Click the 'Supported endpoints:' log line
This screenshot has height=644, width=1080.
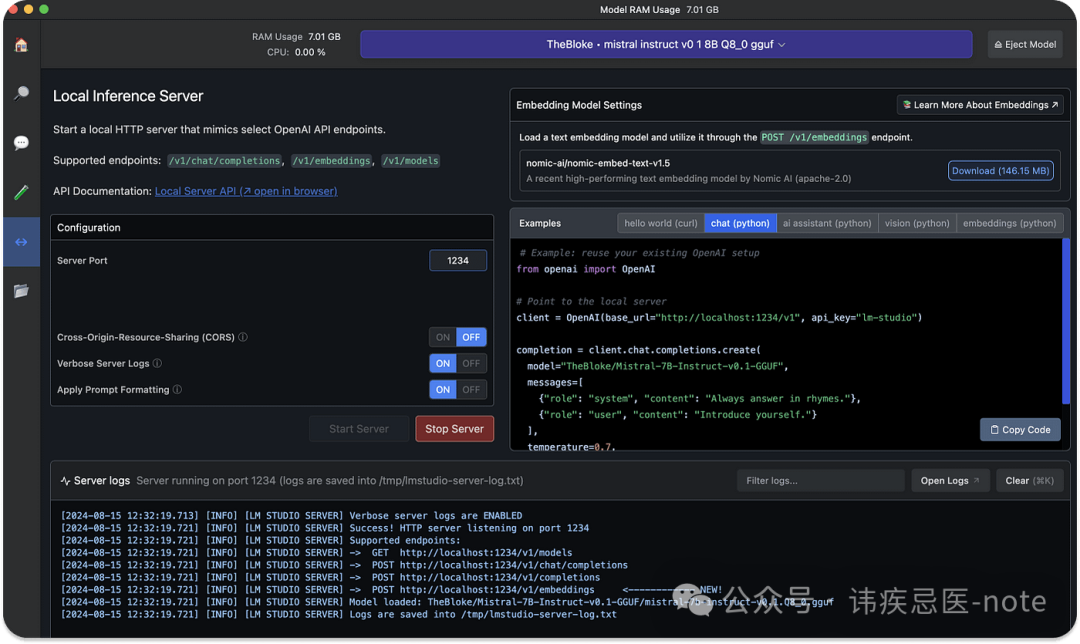pyautogui.click(x=260, y=541)
